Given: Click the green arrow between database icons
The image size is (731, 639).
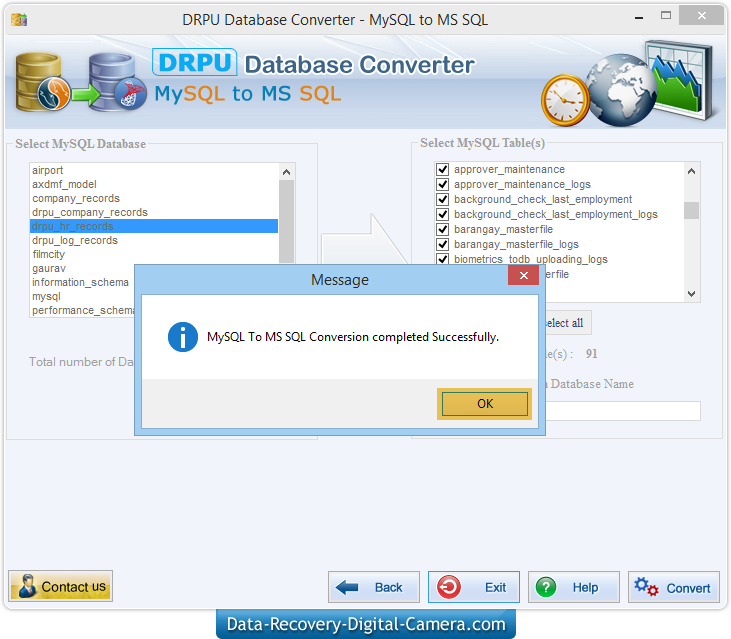Looking at the screenshot, I should 86,95.
